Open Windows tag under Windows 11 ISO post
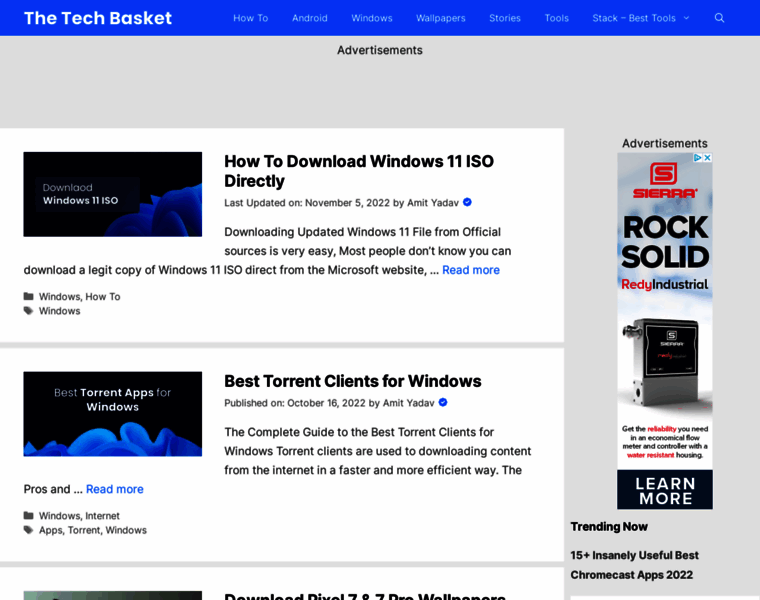The image size is (760, 600). point(59,311)
